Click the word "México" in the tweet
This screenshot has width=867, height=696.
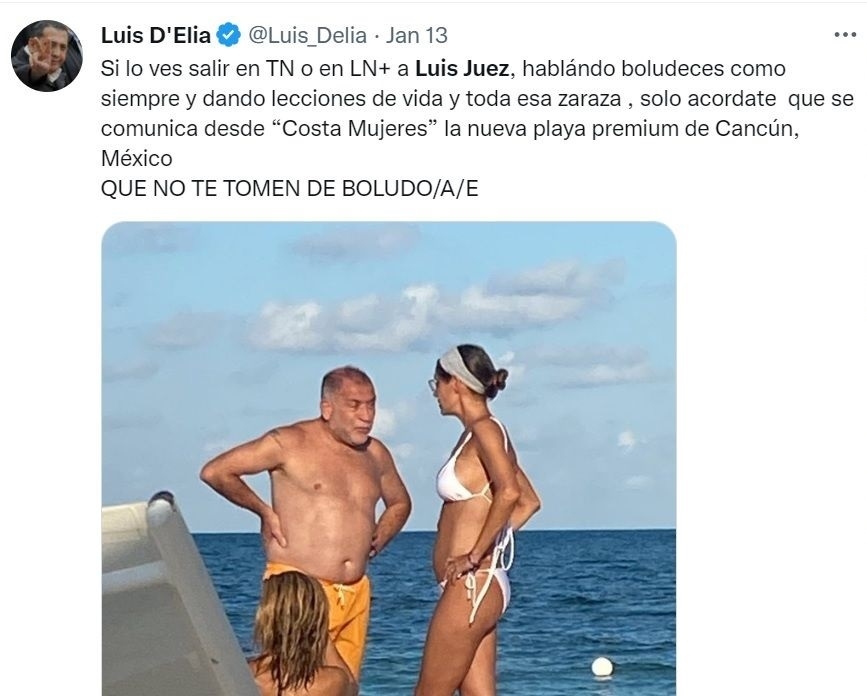tap(137, 159)
